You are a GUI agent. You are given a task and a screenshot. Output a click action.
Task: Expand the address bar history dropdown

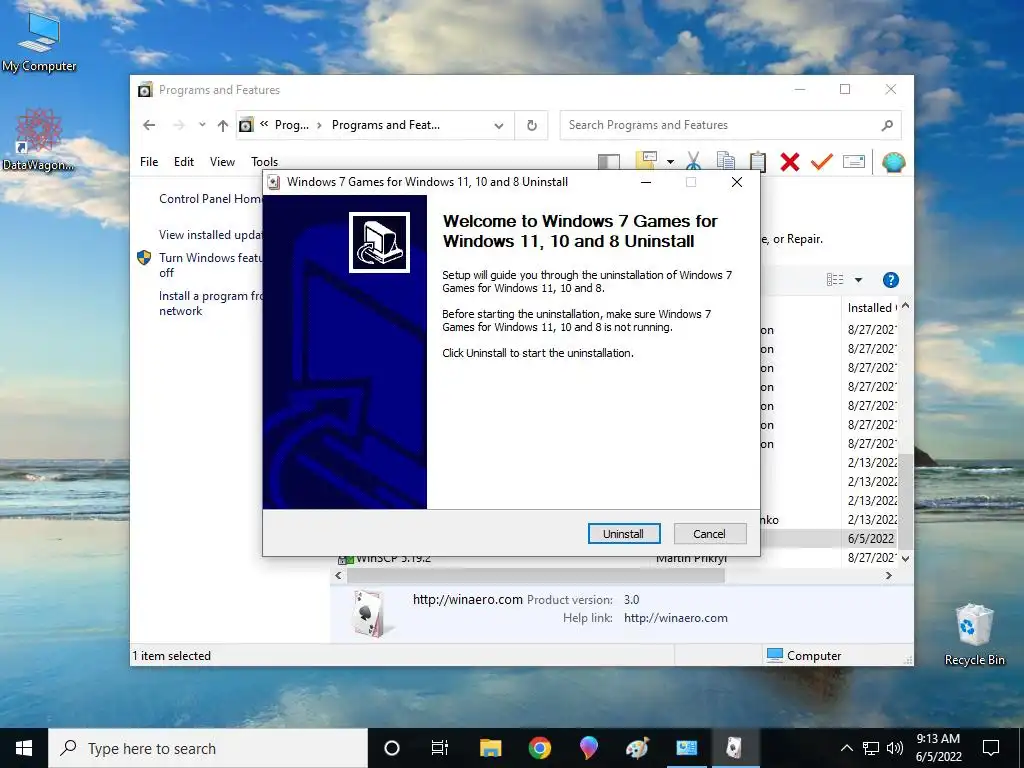499,125
